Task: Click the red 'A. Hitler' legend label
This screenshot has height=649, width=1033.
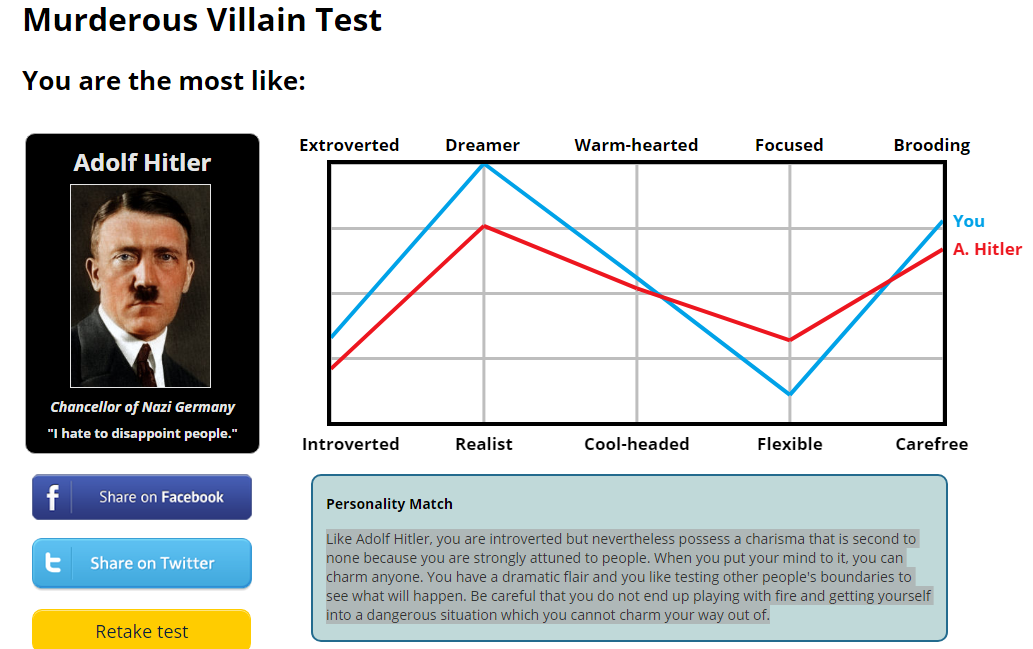Action: (x=987, y=249)
